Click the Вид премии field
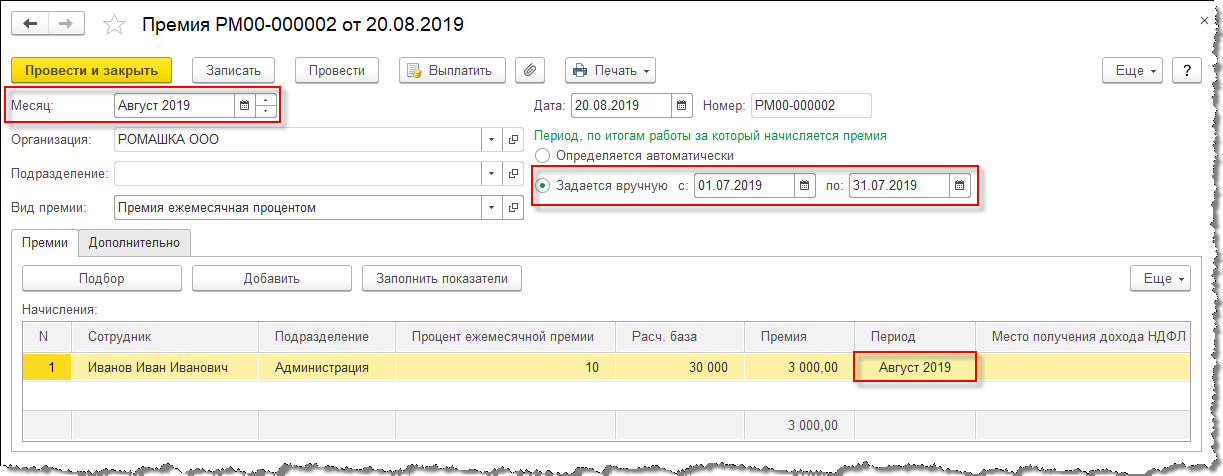This screenshot has width=1223, height=476. (x=297, y=208)
